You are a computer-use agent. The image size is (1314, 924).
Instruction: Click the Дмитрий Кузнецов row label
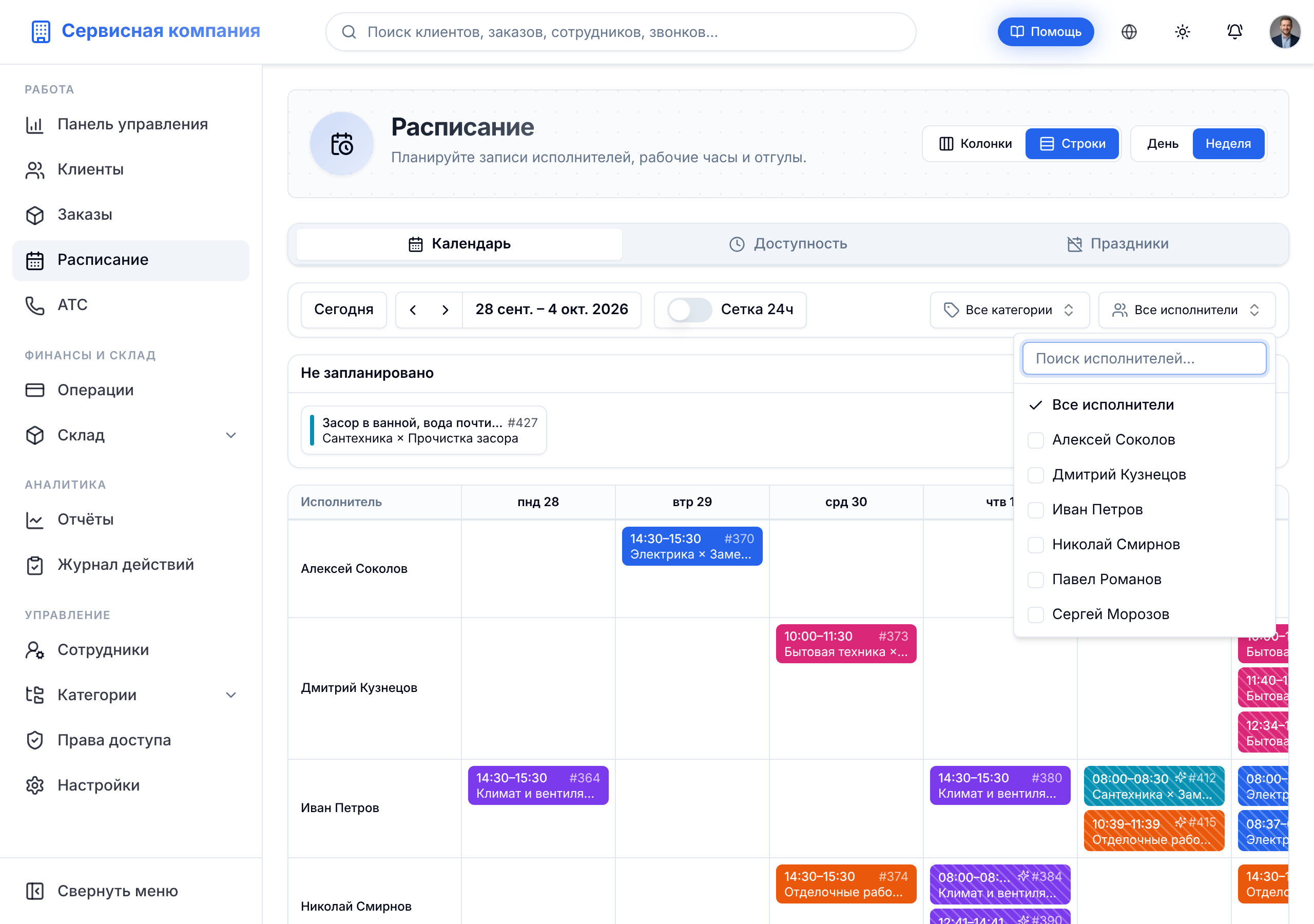coord(359,687)
